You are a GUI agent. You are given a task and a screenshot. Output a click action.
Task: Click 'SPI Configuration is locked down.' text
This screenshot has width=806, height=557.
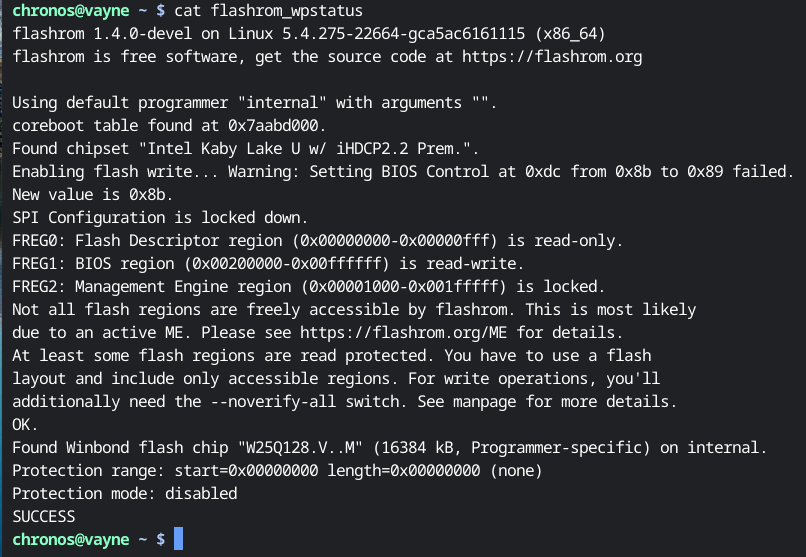(x=160, y=218)
